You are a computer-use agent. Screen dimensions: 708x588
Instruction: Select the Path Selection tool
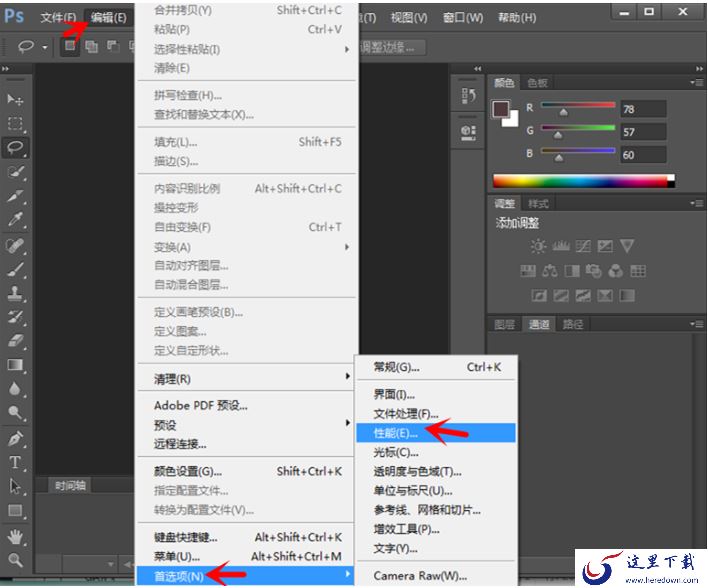click(15, 486)
